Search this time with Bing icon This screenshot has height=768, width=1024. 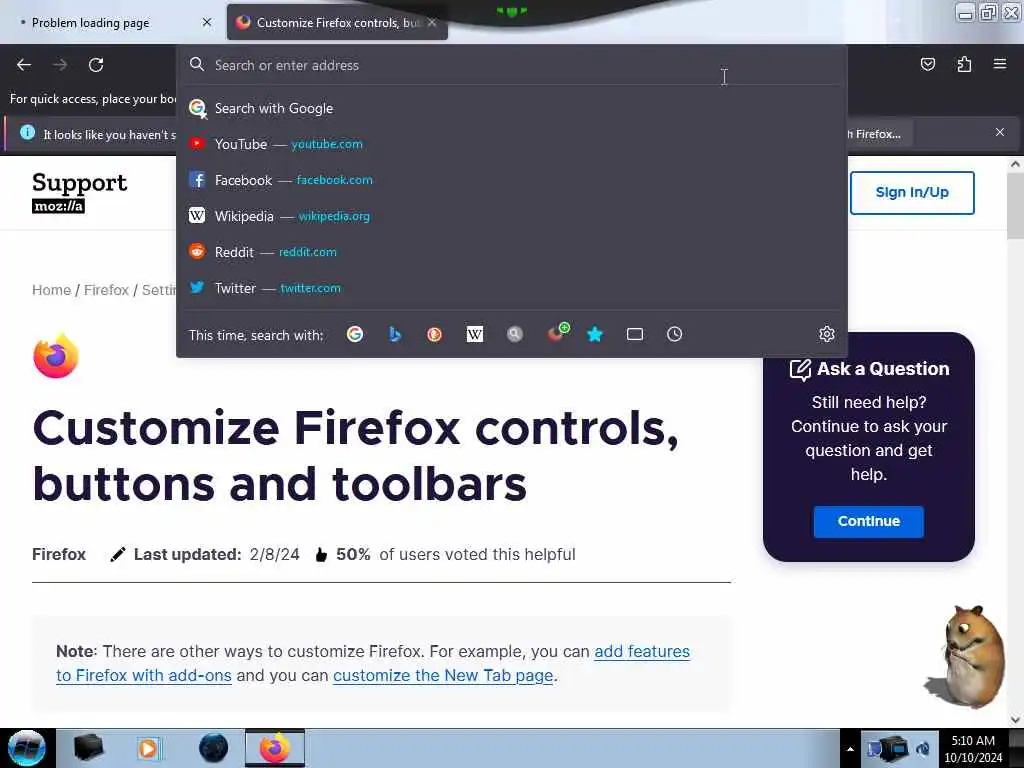394,334
